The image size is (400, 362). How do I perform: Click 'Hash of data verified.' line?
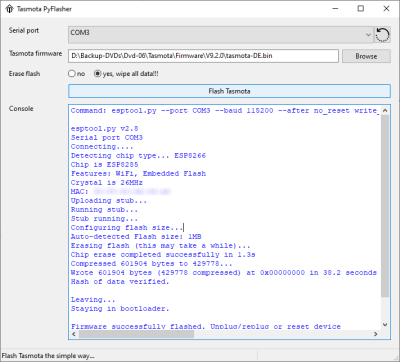click(120, 282)
